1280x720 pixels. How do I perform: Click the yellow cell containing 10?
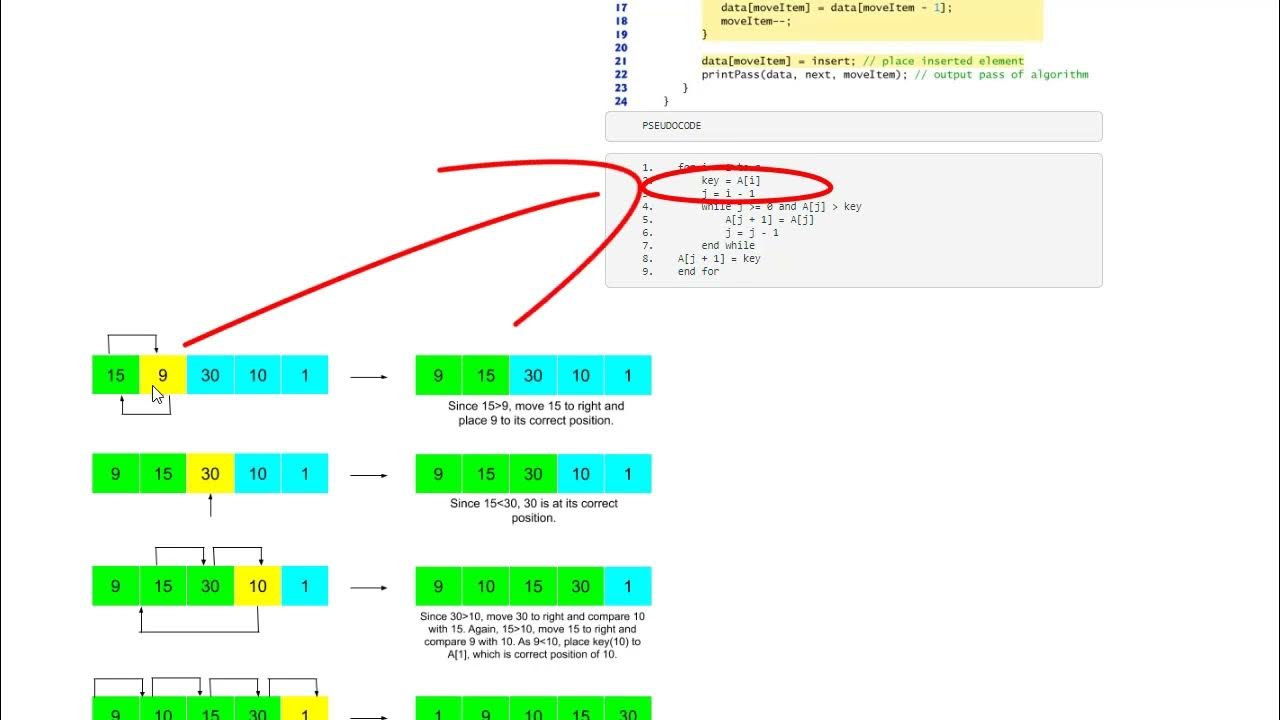click(258, 586)
